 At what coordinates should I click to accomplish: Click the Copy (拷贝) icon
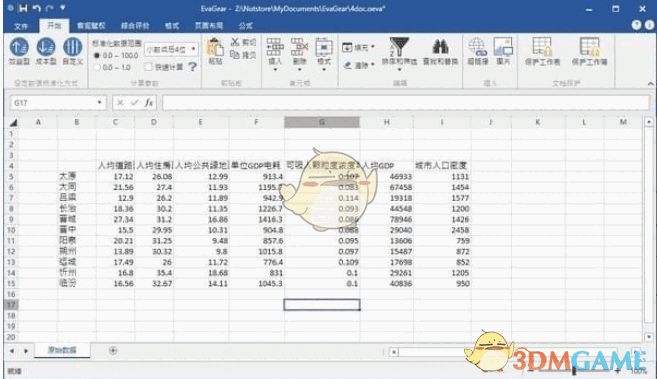235,54
